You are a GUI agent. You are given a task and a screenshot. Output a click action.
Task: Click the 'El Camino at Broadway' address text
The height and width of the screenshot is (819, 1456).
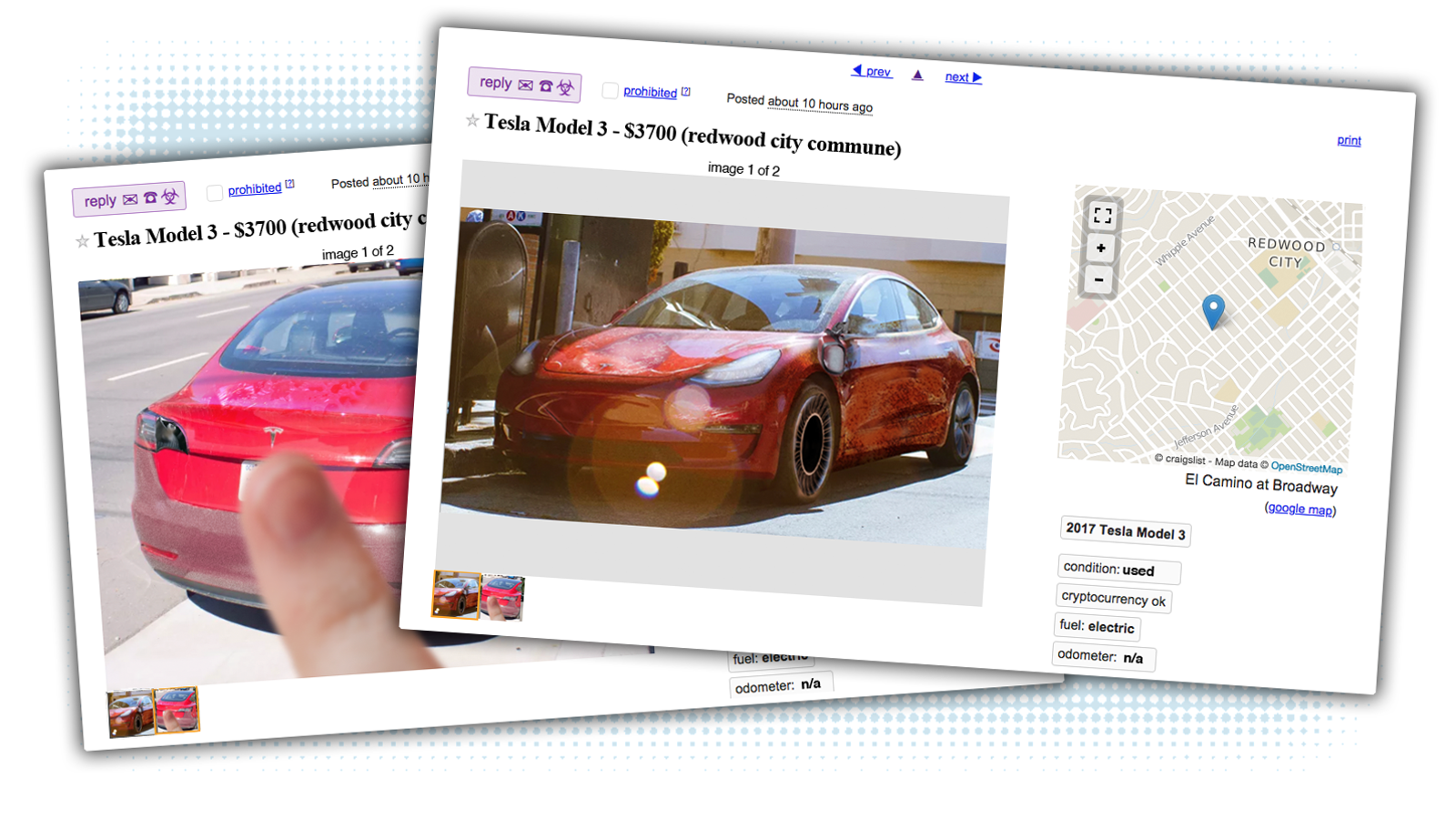pos(1261,484)
